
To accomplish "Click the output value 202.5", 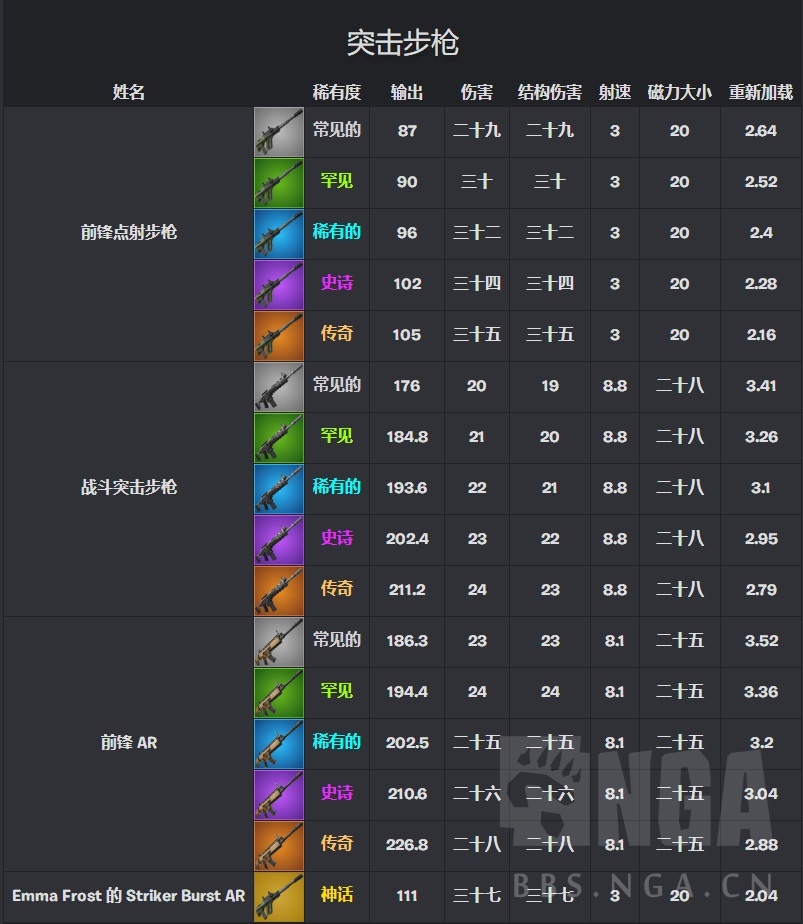I will (407, 742).
